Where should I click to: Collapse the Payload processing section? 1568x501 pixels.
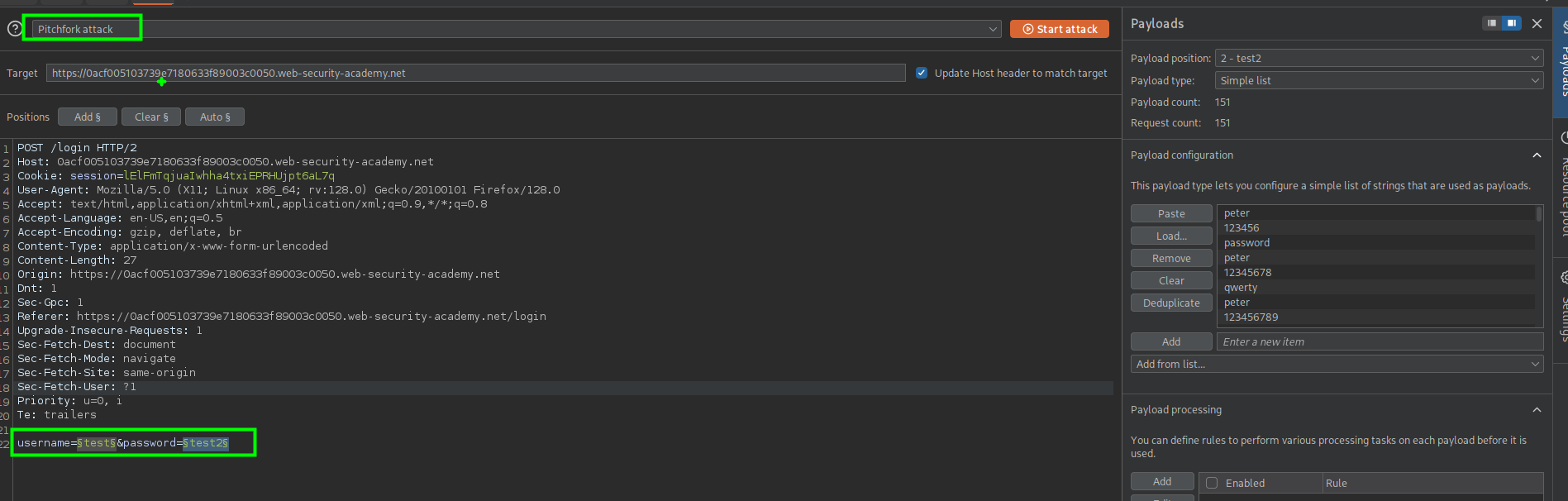1537,410
